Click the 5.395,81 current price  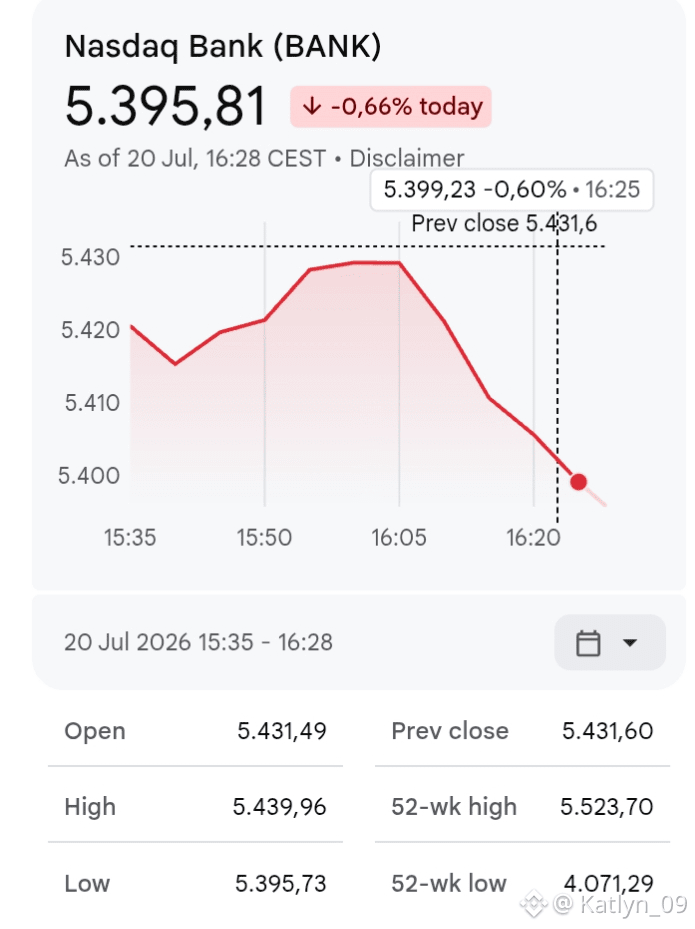[165, 107]
